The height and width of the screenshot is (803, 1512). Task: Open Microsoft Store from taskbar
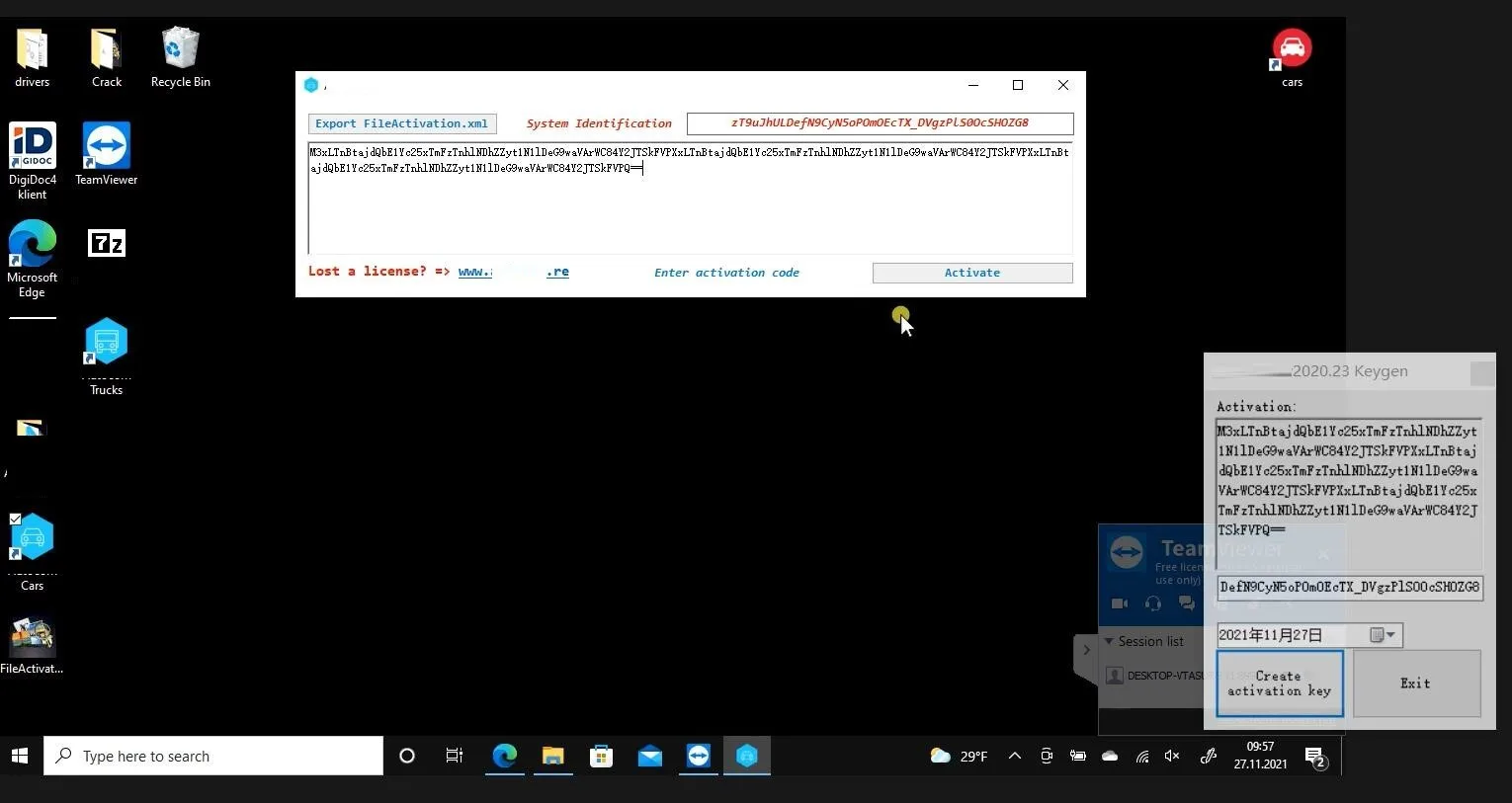coord(601,756)
